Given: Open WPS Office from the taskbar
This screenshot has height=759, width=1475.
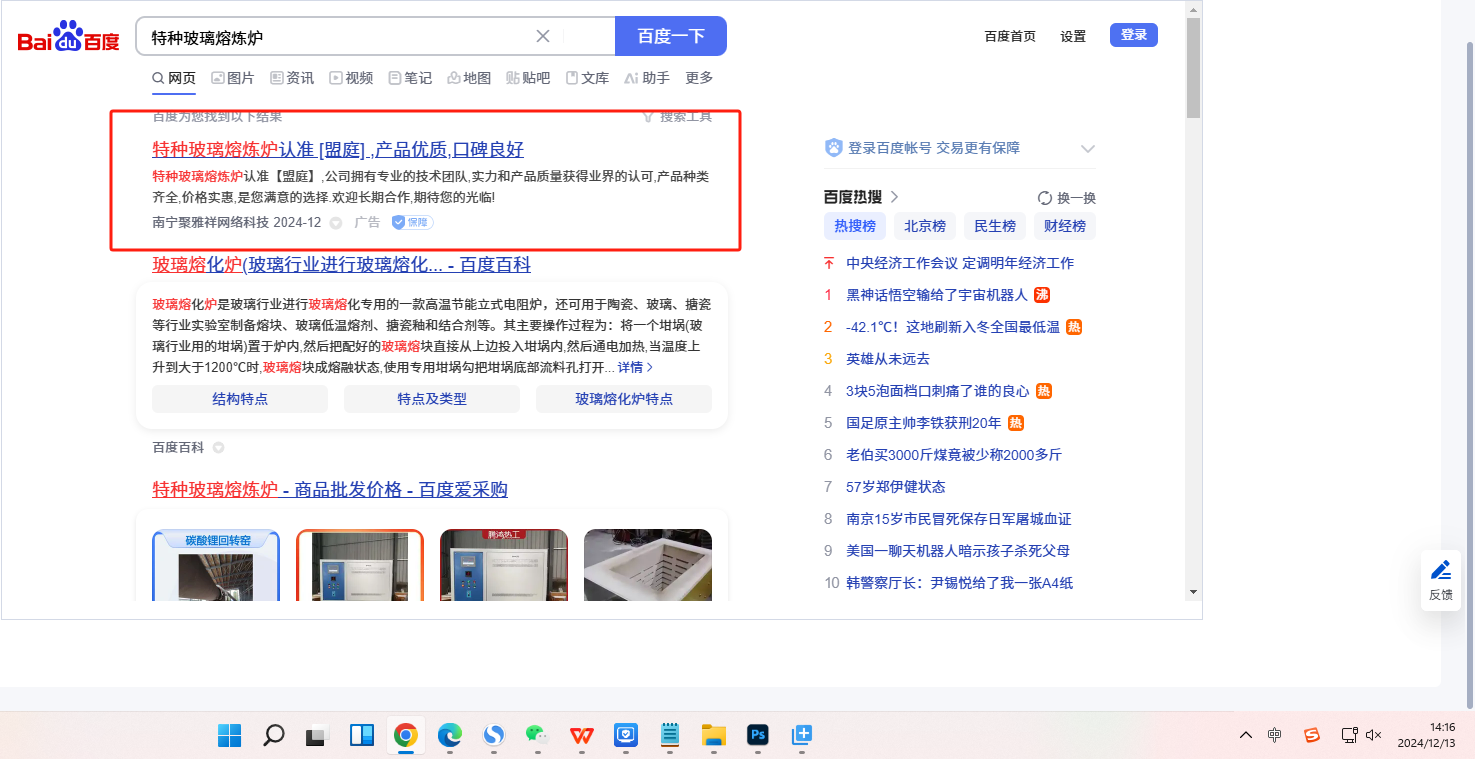Looking at the screenshot, I should click(x=581, y=736).
